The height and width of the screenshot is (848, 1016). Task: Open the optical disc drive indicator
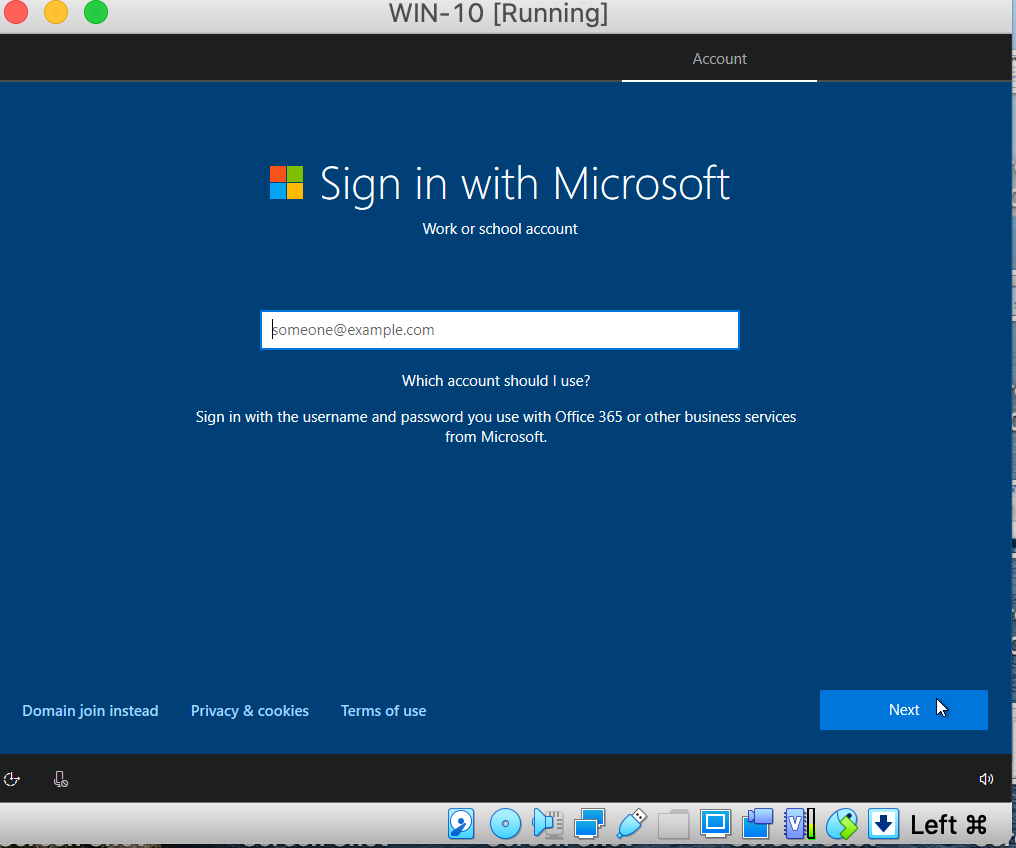click(x=505, y=824)
